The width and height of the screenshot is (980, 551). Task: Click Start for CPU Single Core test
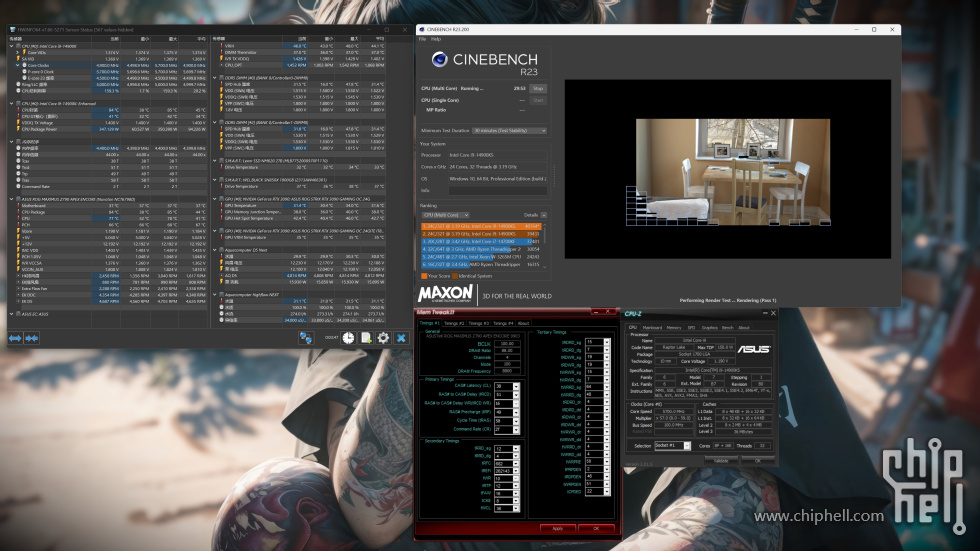pyautogui.click(x=538, y=100)
